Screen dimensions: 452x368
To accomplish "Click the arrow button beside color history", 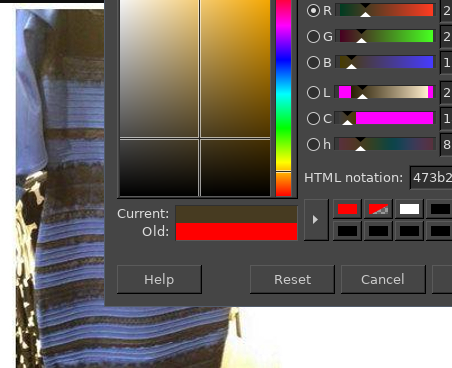I will pos(316,220).
